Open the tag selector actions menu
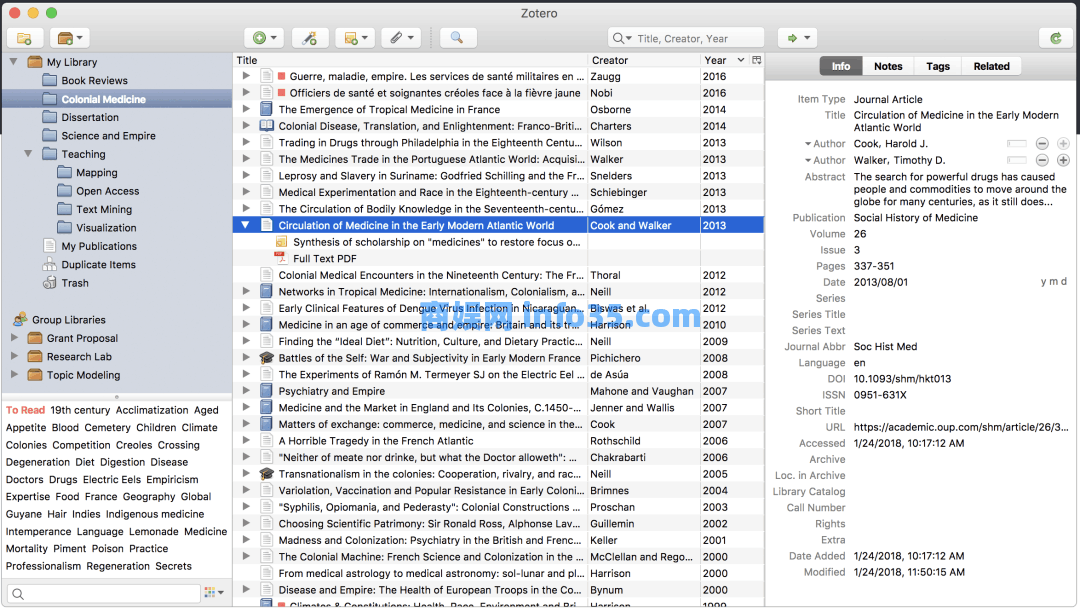Image resolution: width=1080 pixels, height=612 pixels. tap(214, 592)
